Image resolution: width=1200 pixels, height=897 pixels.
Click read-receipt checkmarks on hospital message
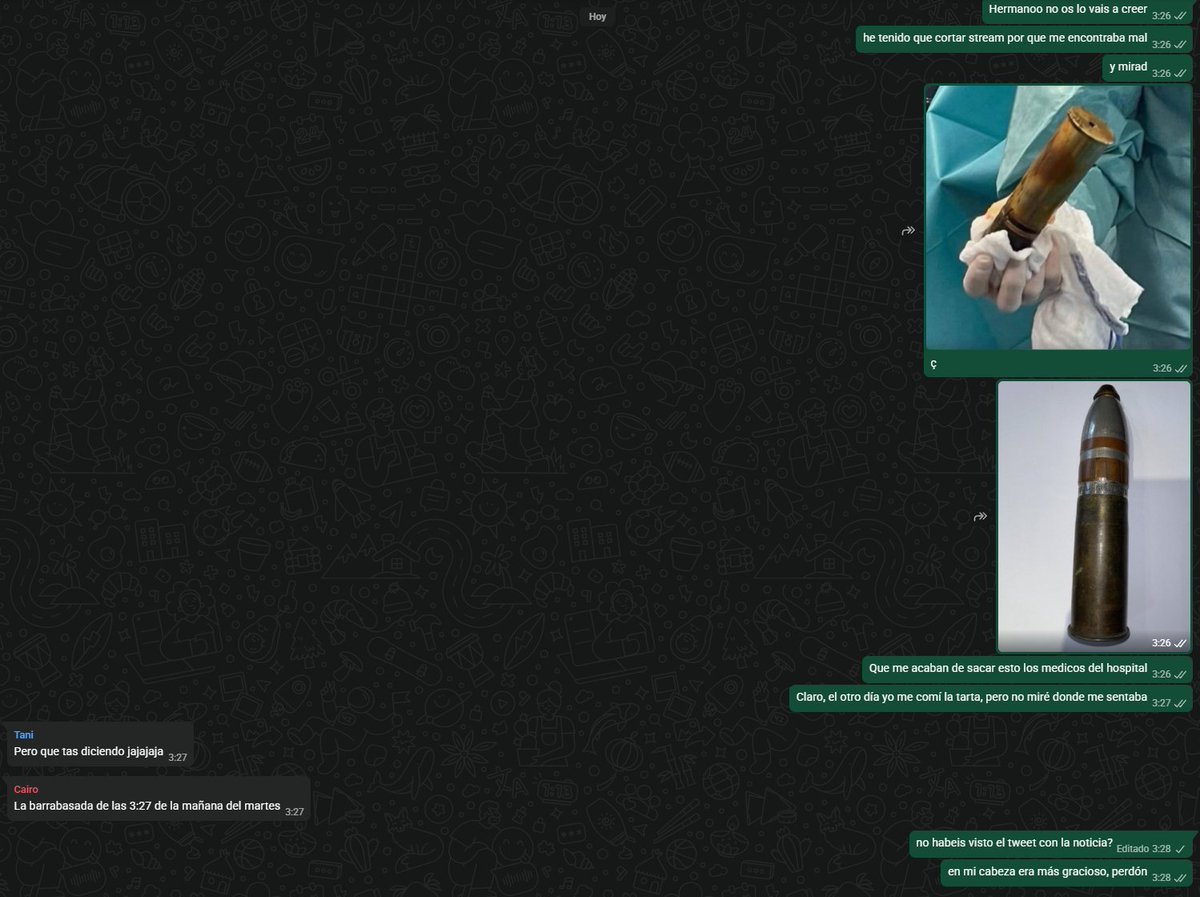coord(1181,674)
